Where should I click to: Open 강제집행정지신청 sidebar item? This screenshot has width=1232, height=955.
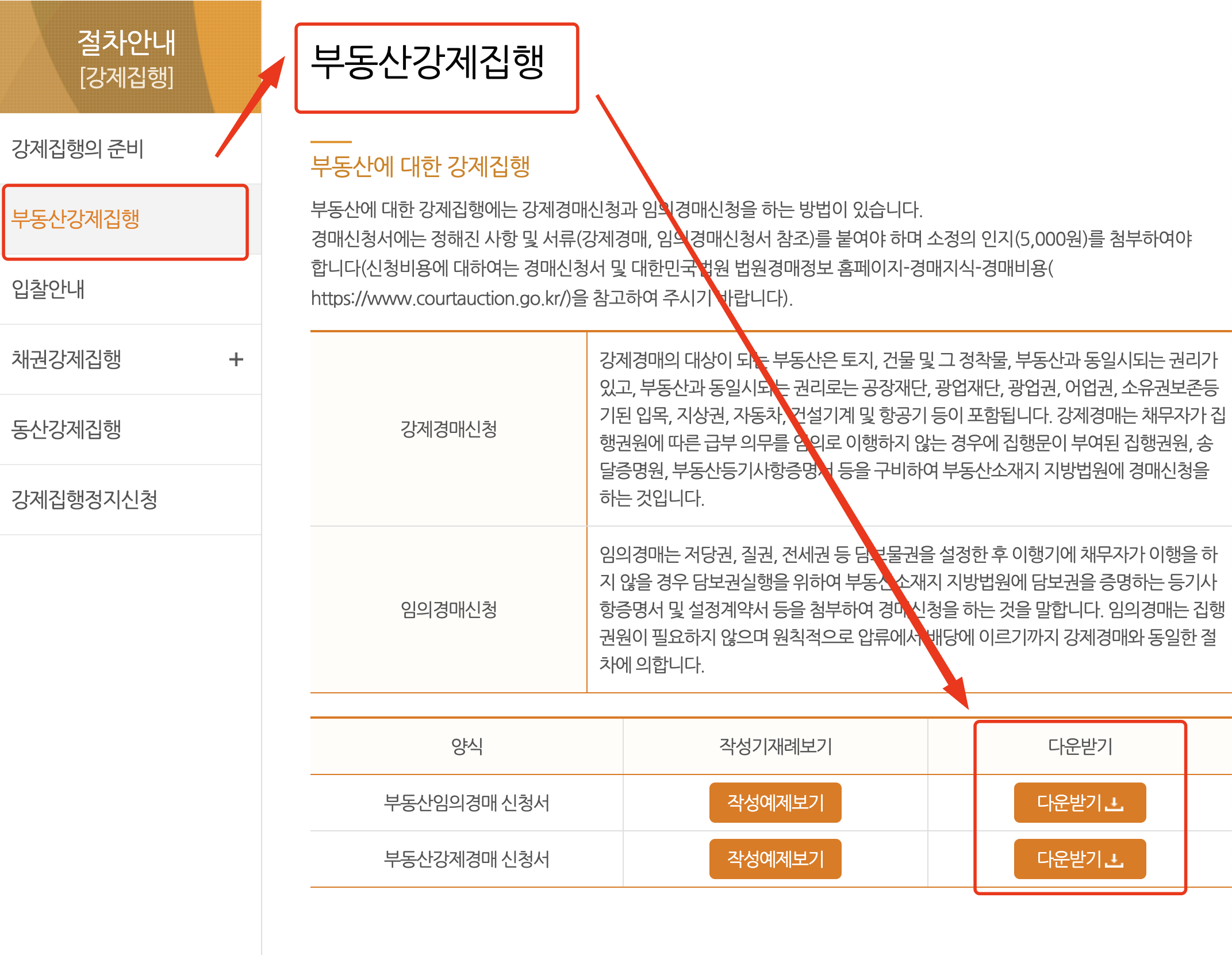85,500
